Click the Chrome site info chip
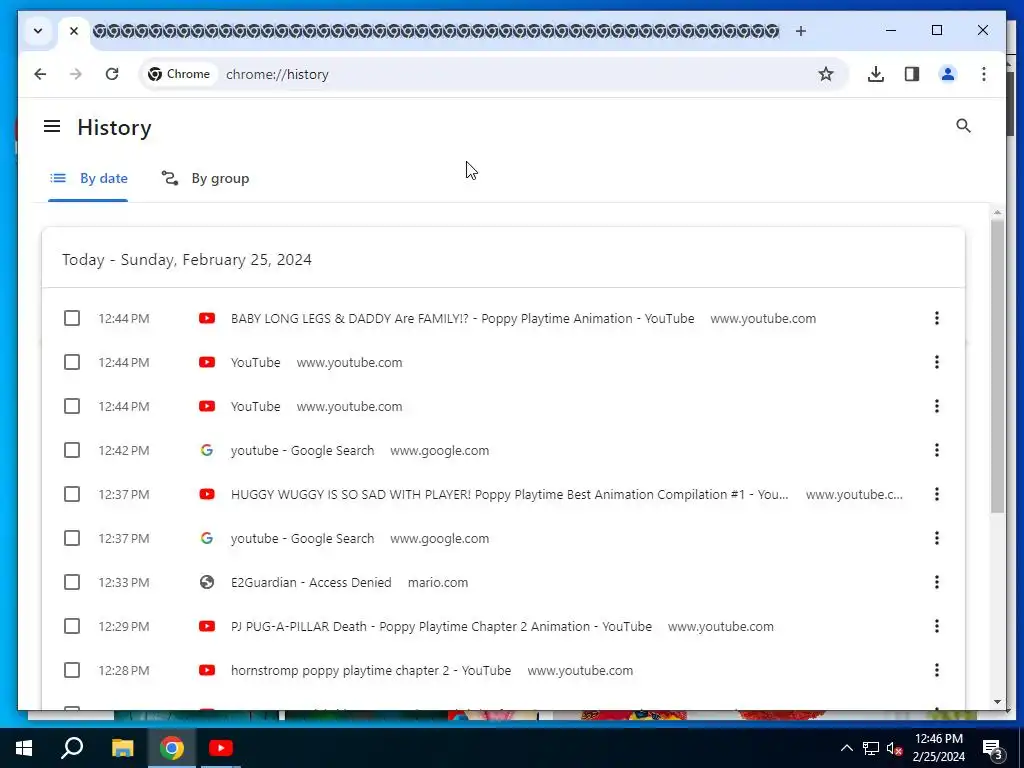Screen dimensions: 1024x768 pyautogui.click(x=179, y=74)
